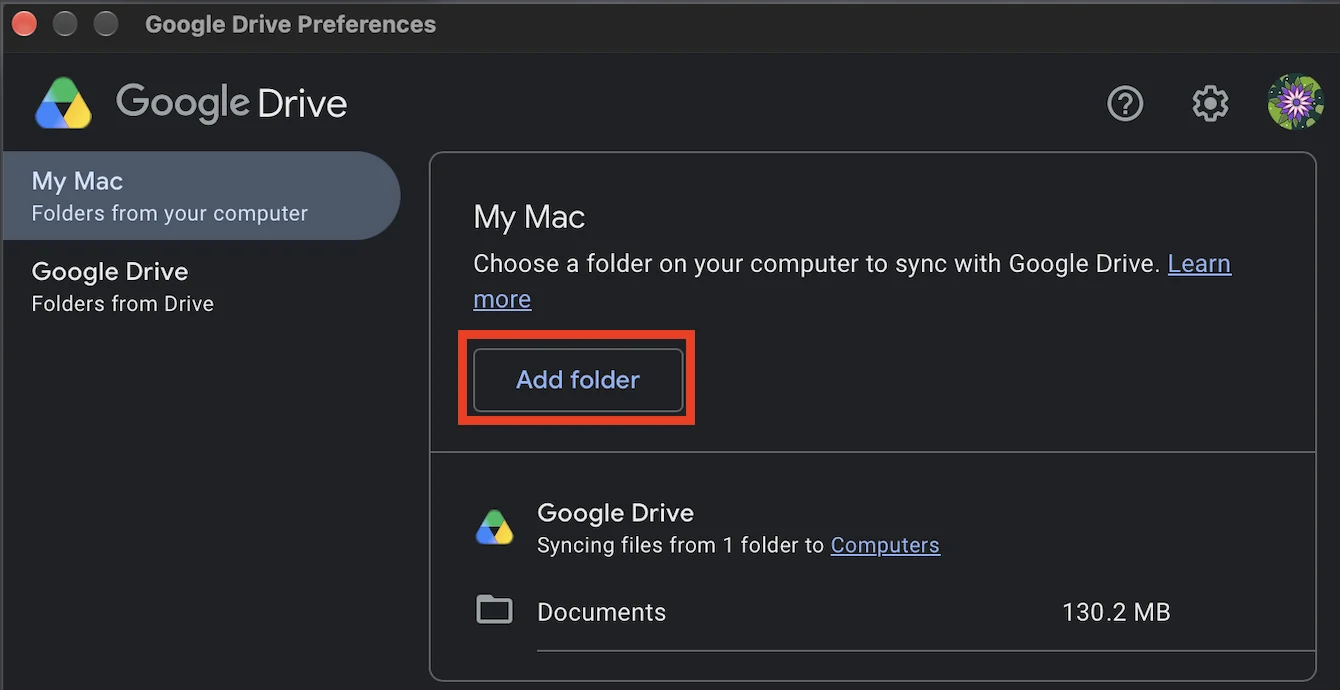This screenshot has width=1340, height=690.
Task: Click the Google Drive heading in the sync section
Action: [615, 513]
